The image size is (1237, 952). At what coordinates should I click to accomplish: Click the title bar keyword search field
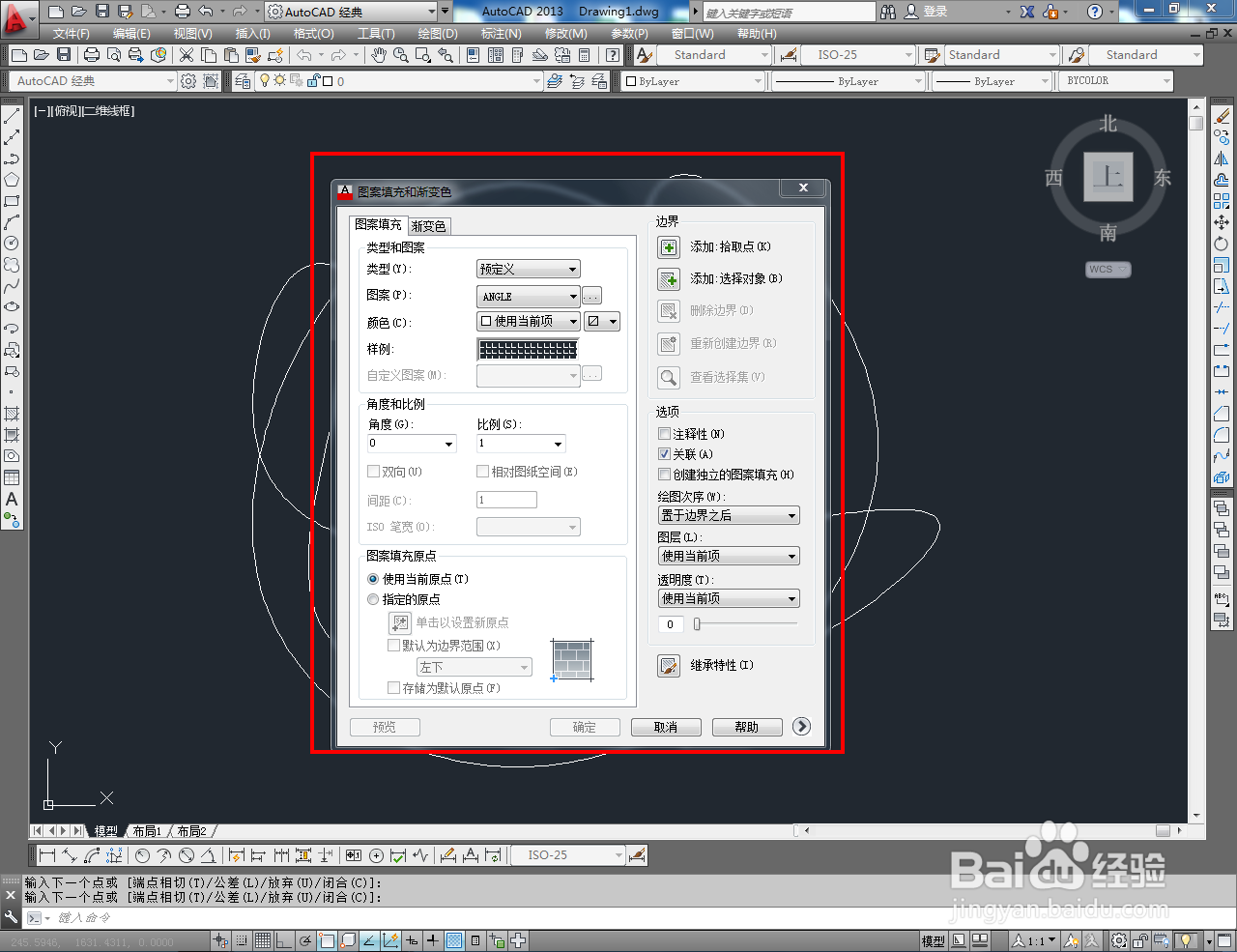click(788, 13)
